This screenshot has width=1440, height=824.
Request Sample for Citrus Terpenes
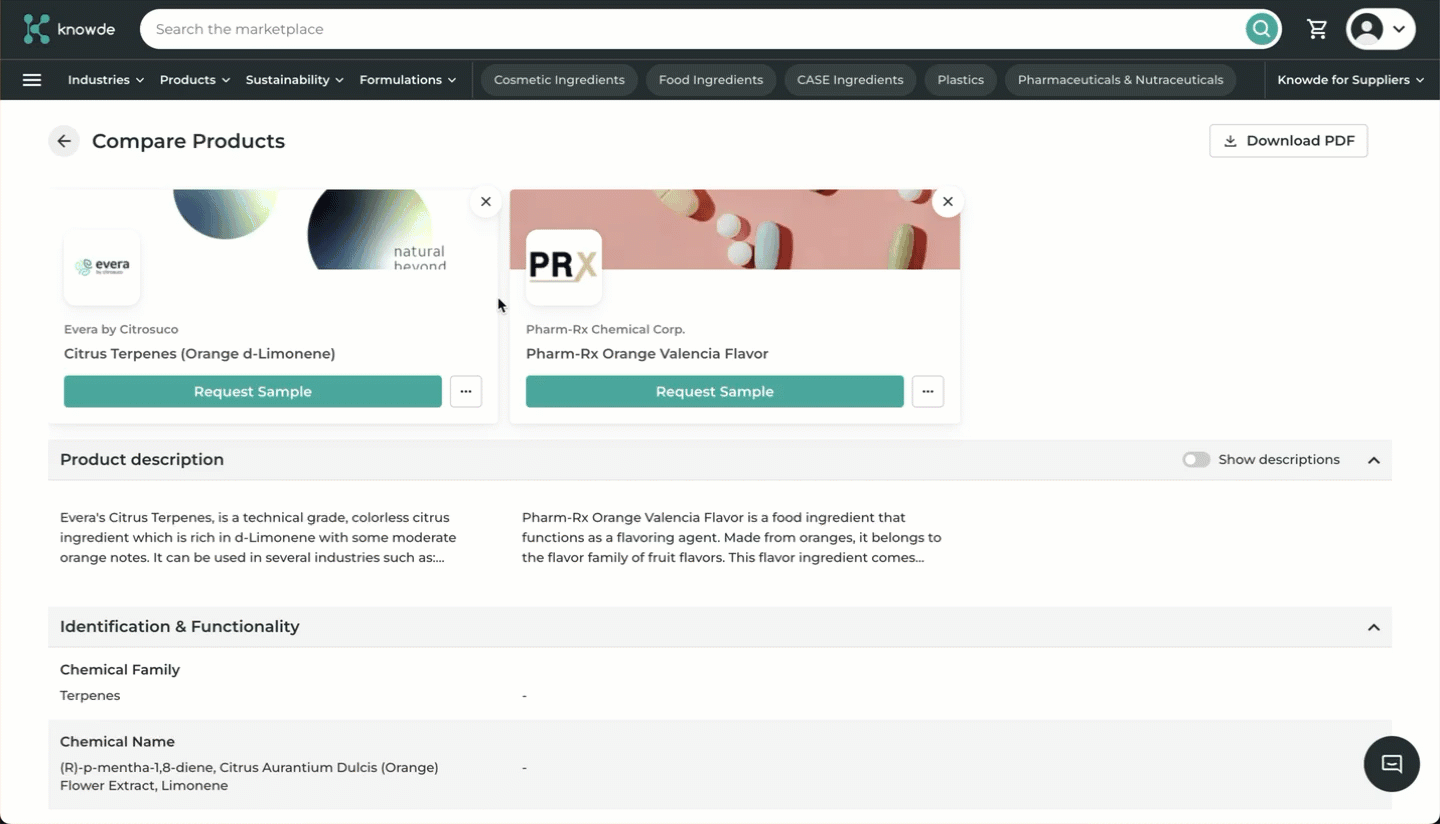(253, 392)
